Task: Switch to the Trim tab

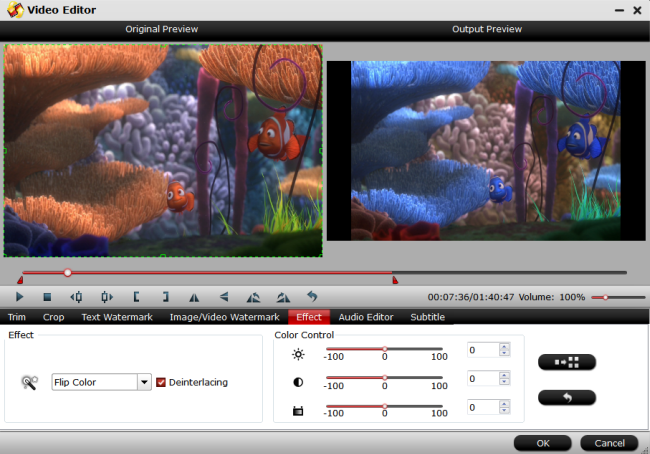Action: (x=17, y=317)
